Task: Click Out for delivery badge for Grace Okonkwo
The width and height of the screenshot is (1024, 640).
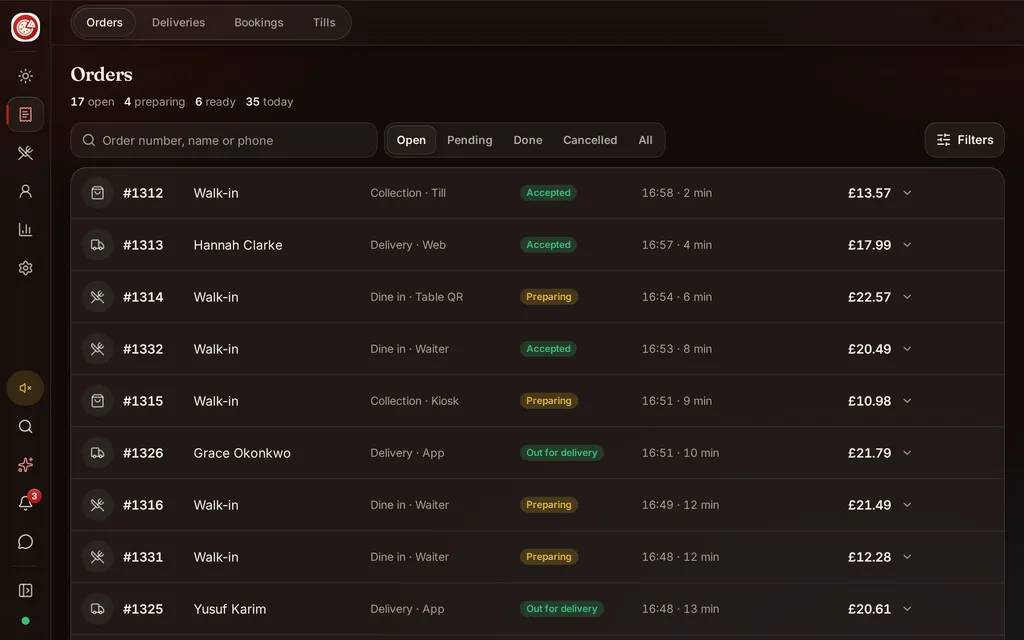Action: [562, 453]
